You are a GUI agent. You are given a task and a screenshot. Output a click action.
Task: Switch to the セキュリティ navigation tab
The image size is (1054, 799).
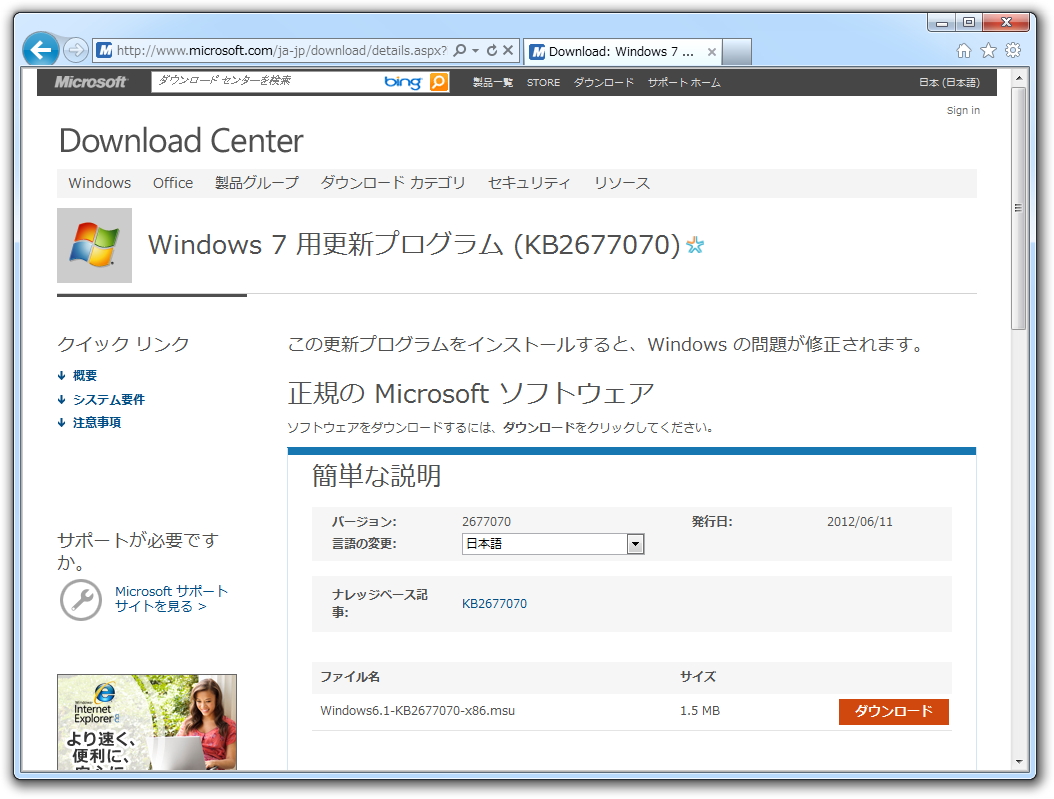(529, 183)
